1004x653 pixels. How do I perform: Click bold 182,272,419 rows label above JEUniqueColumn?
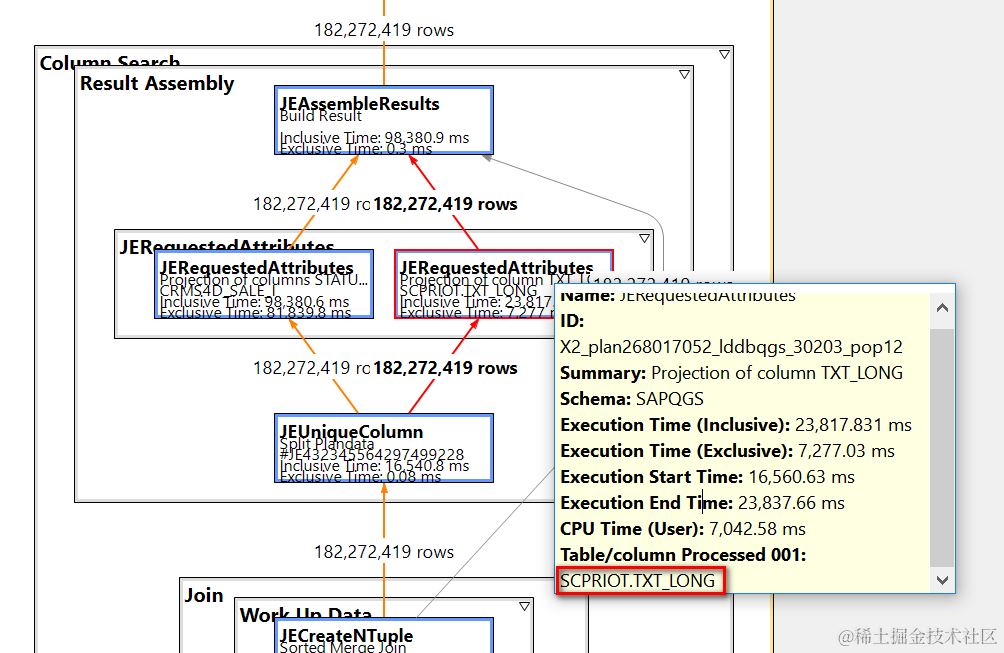pyautogui.click(x=445, y=368)
